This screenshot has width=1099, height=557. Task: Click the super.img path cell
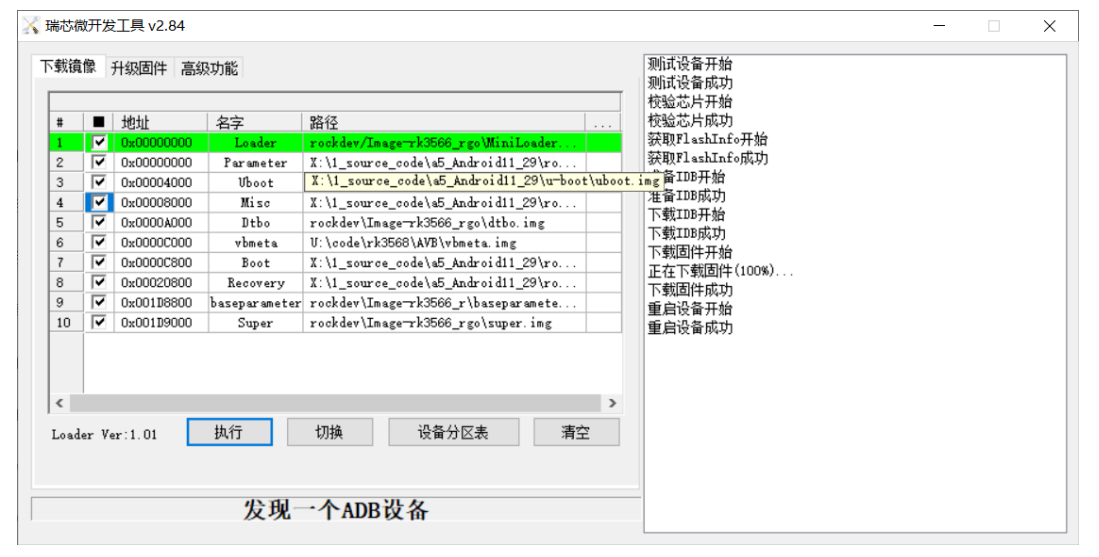pos(444,323)
